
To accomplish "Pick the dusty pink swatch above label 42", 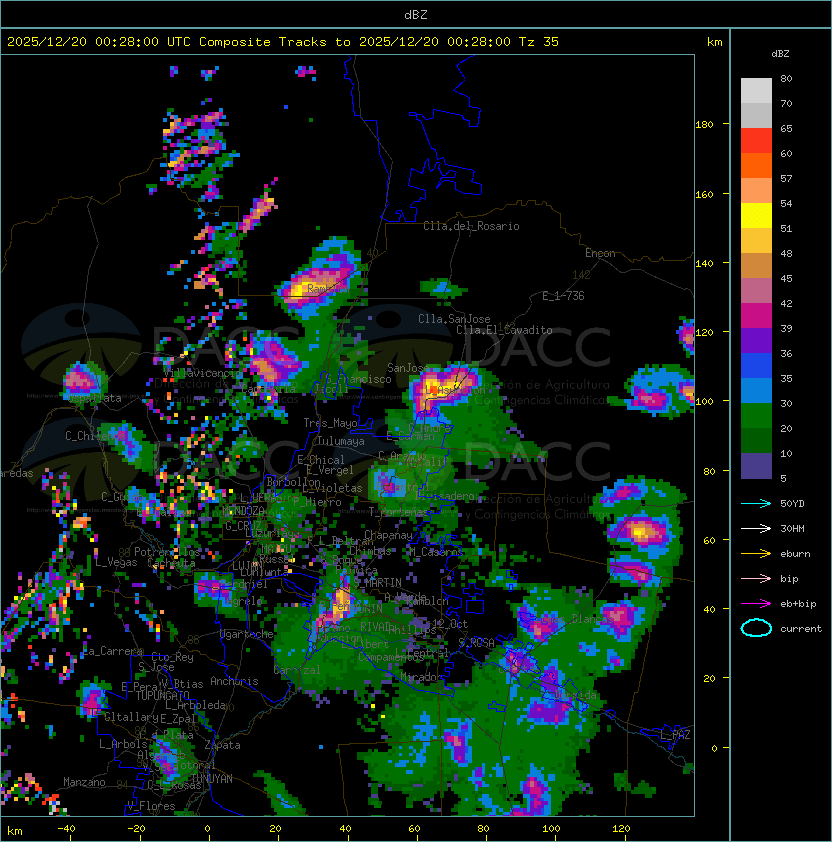I will click(756, 291).
